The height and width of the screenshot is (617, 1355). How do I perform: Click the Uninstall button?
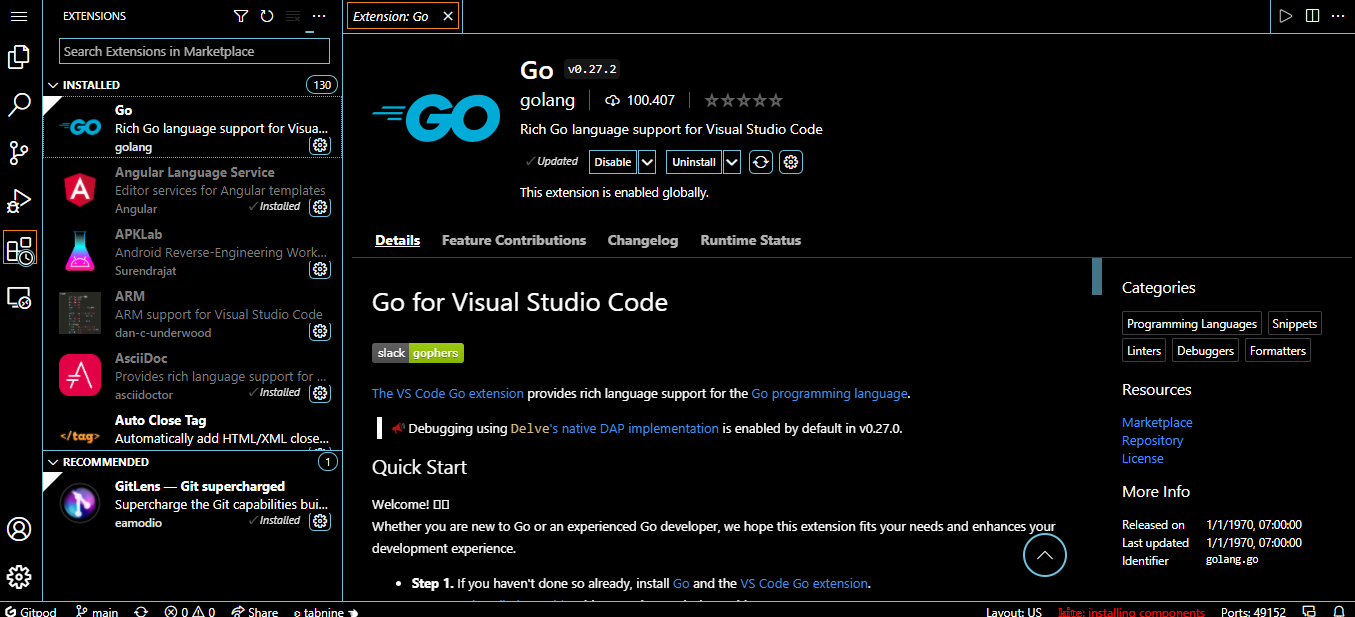[x=694, y=162]
